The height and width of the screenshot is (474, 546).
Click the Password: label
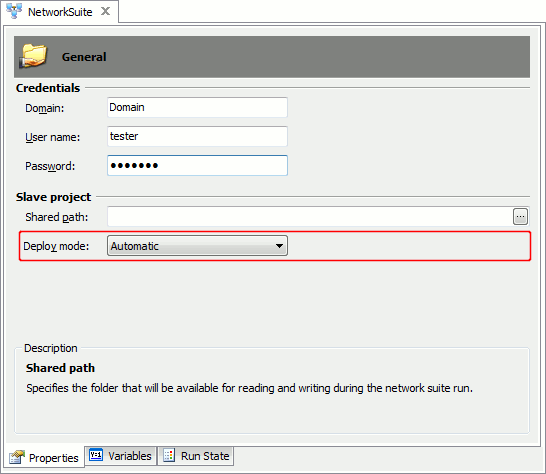coord(50,166)
